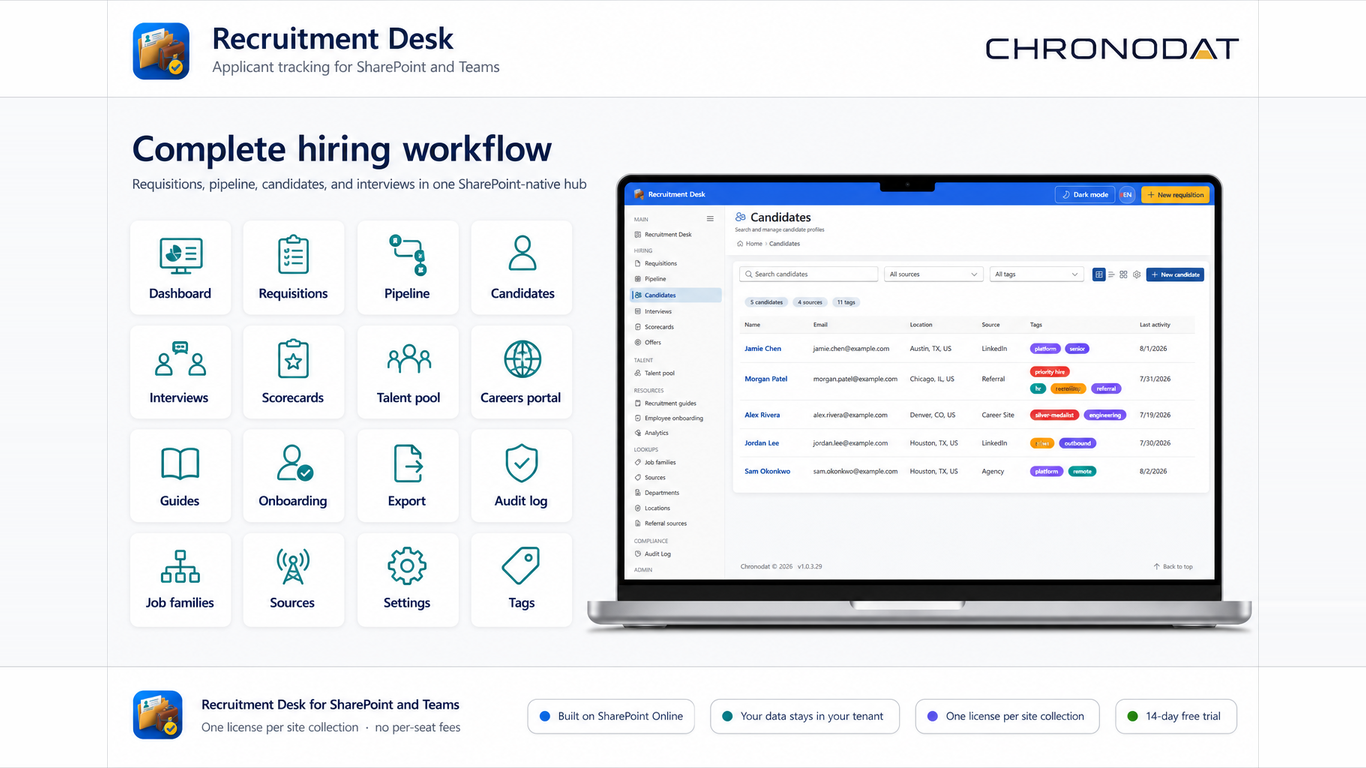Image resolution: width=1366 pixels, height=768 pixels.
Task: Select the Export feature tile
Action: pos(407,476)
